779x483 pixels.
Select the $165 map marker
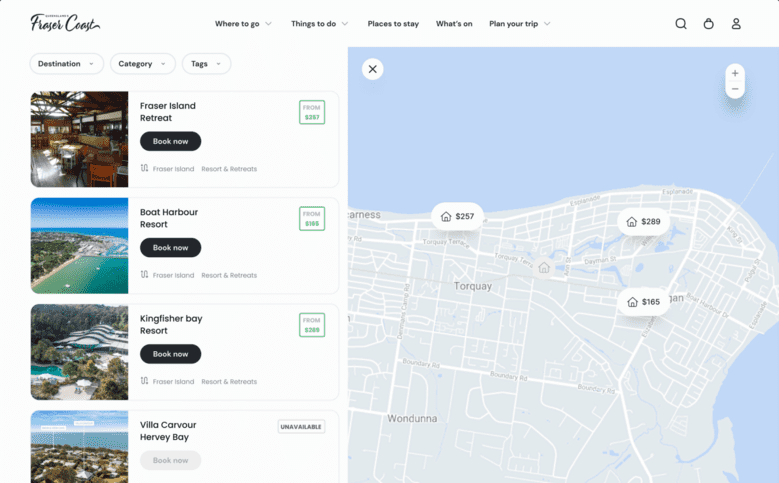tap(643, 302)
